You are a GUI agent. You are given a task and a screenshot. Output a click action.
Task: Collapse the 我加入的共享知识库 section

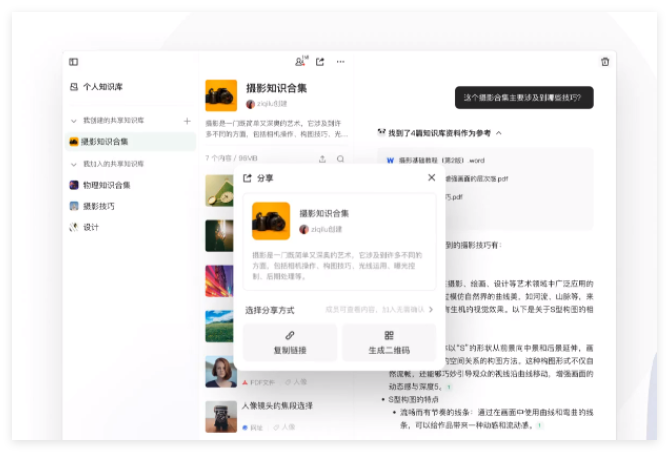click(x=73, y=164)
